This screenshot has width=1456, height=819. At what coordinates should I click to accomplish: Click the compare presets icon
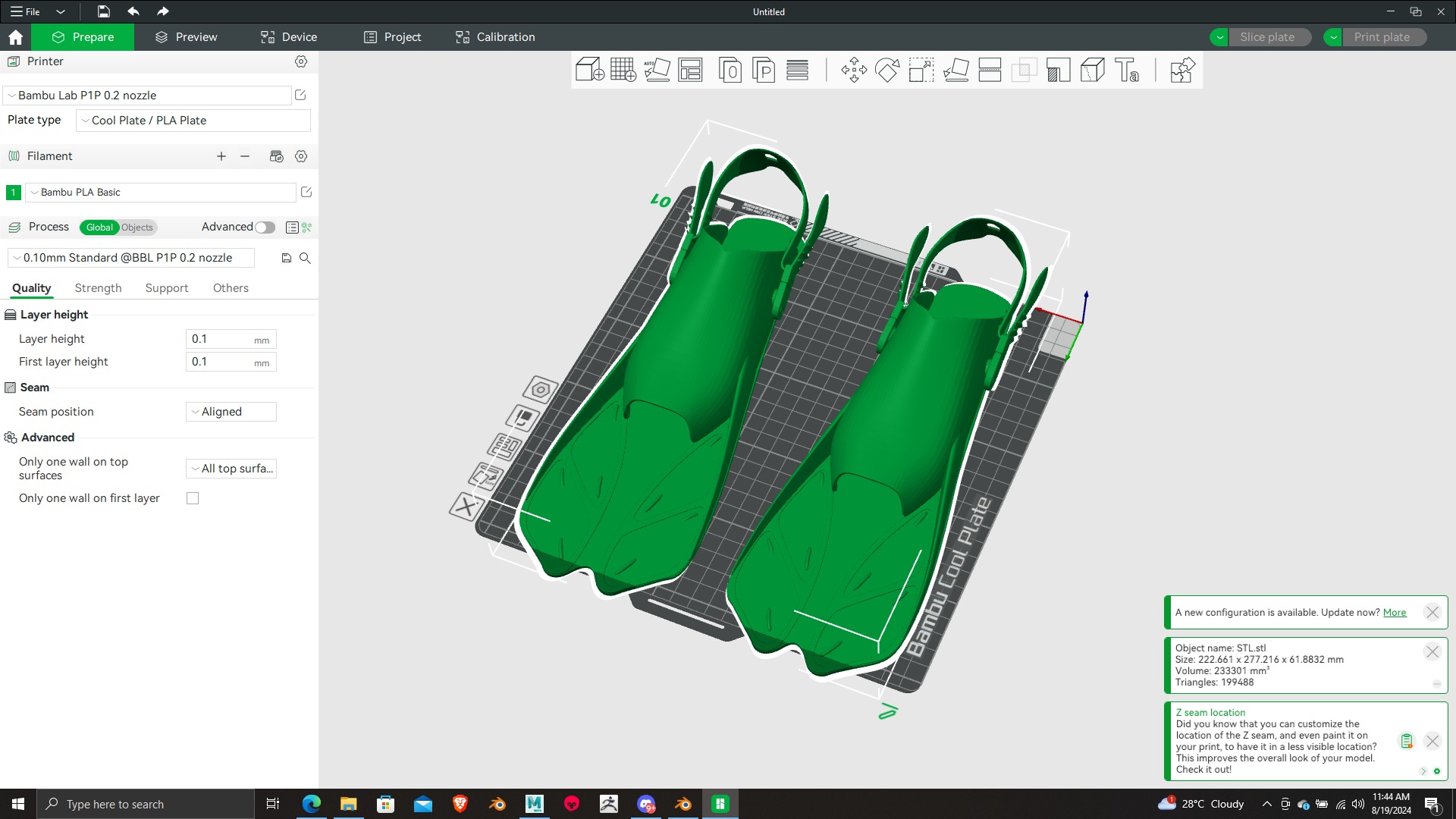tap(307, 227)
